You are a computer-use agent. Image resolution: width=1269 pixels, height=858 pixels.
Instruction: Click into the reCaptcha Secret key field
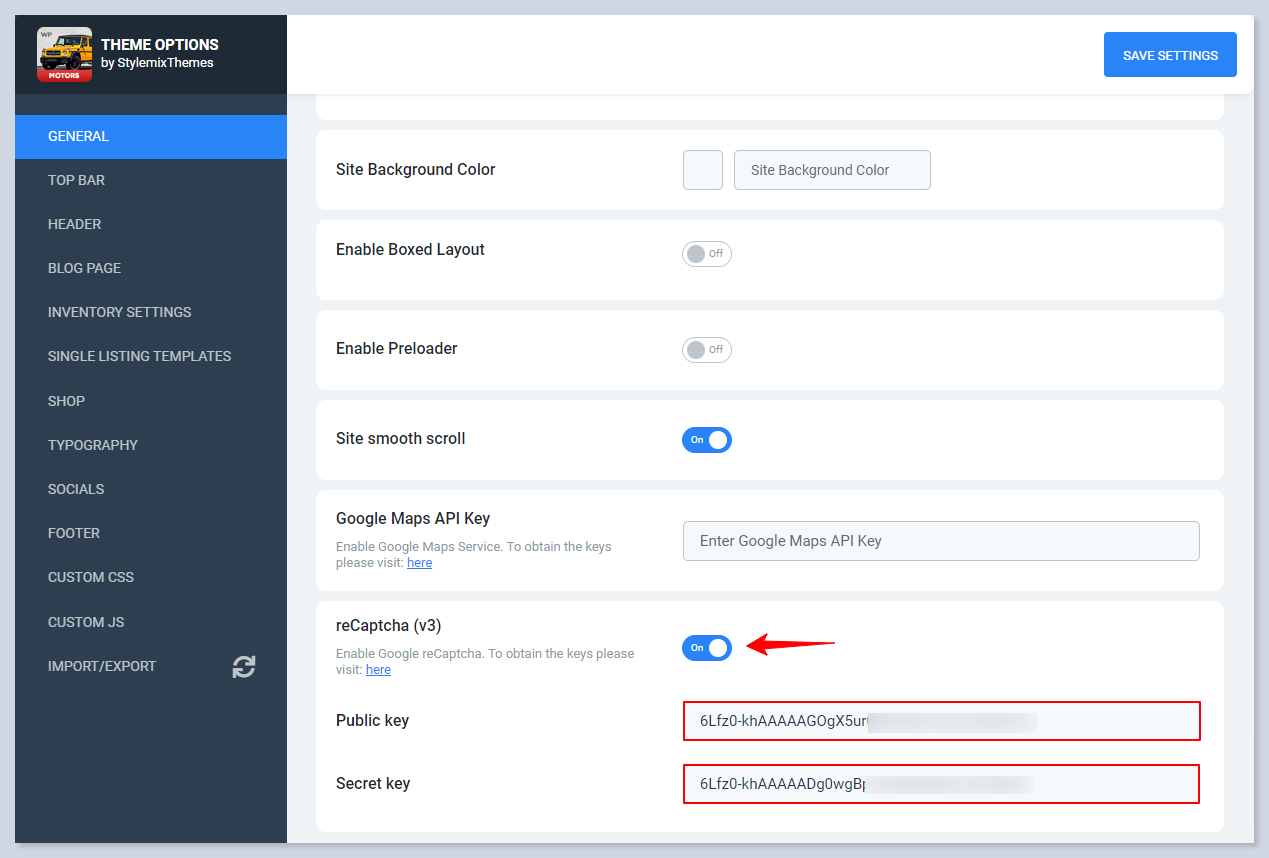click(940, 784)
